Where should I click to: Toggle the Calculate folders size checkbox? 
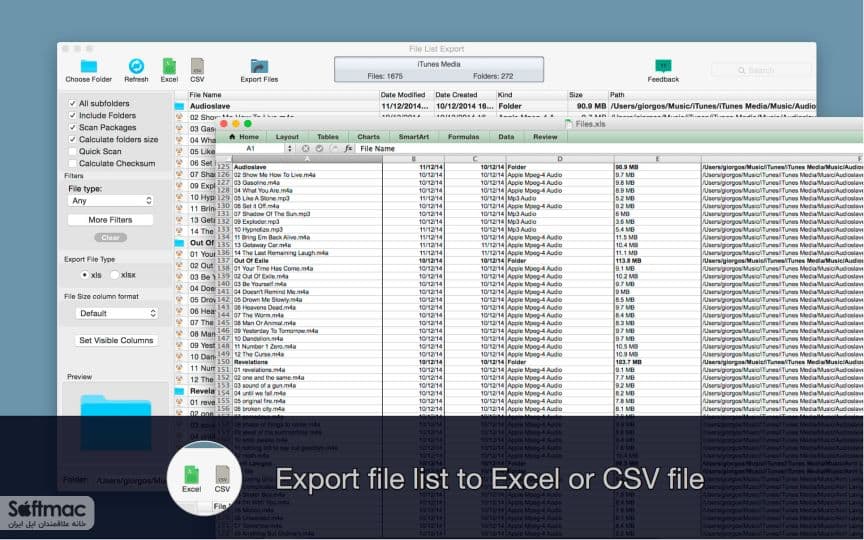point(72,139)
